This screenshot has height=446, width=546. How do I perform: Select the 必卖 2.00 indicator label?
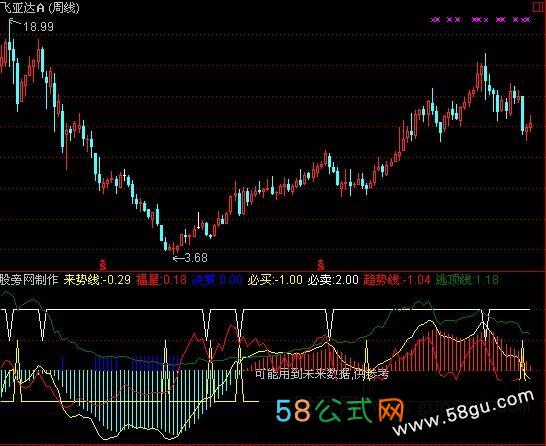click(333, 280)
